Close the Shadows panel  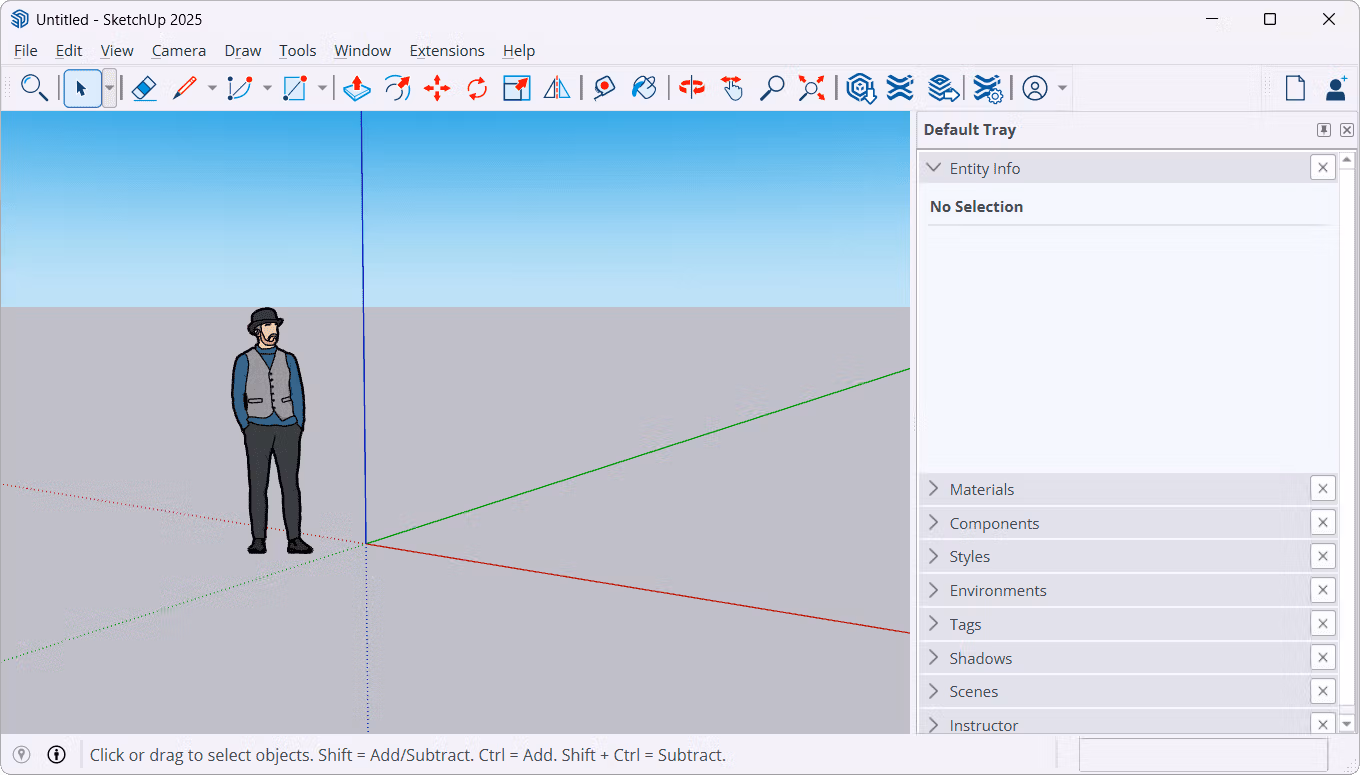coord(1323,658)
